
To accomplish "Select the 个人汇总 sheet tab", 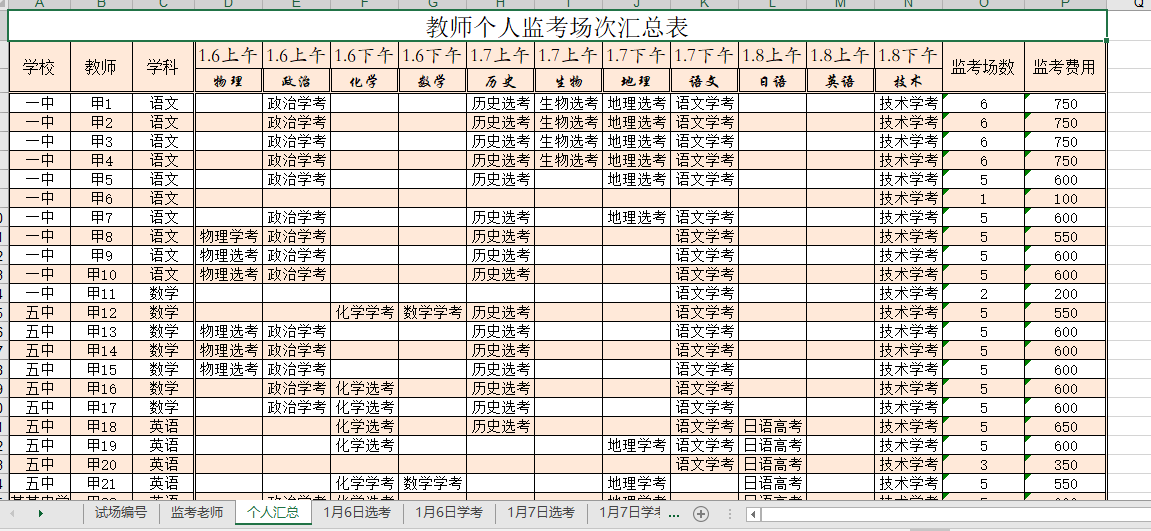I will [x=273, y=513].
